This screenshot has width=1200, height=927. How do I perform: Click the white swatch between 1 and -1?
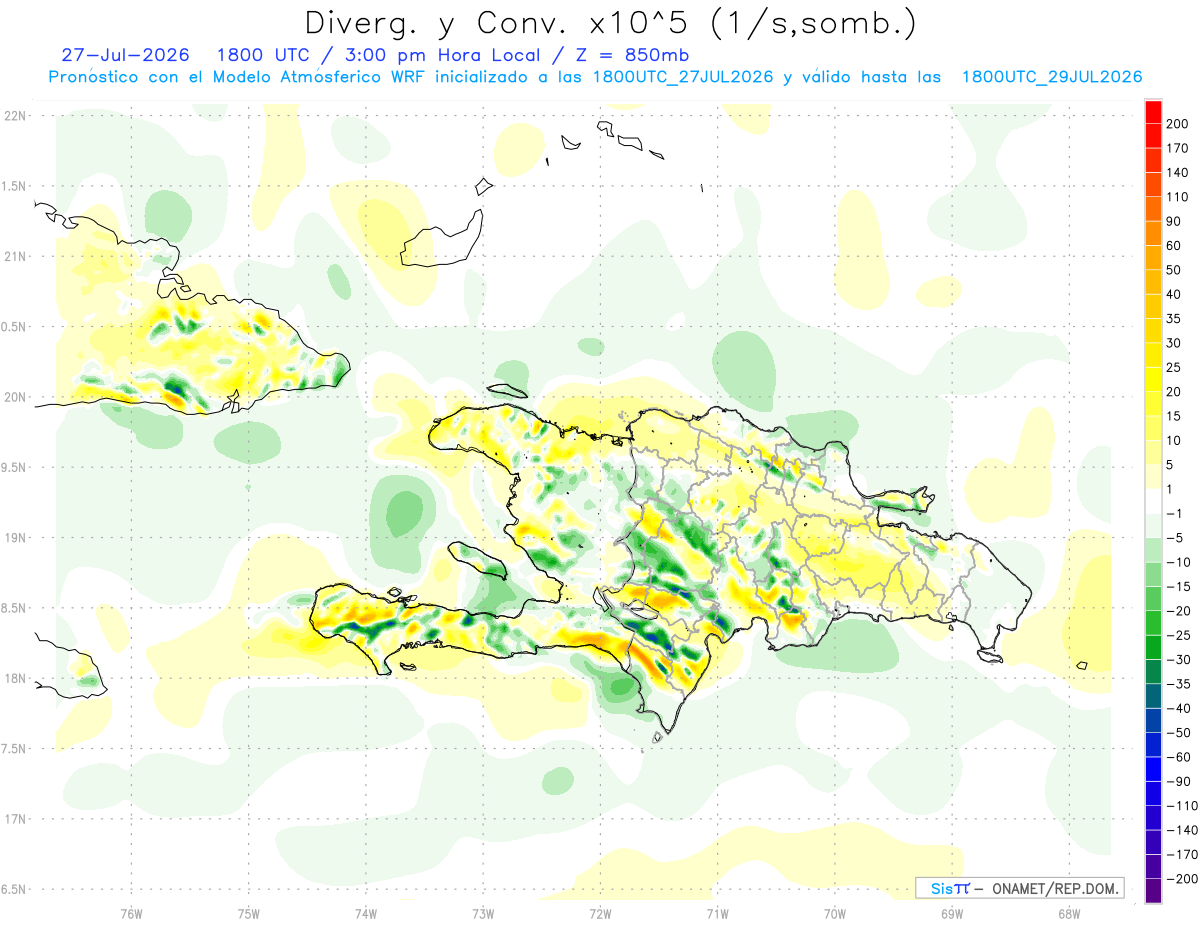pos(1153,501)
